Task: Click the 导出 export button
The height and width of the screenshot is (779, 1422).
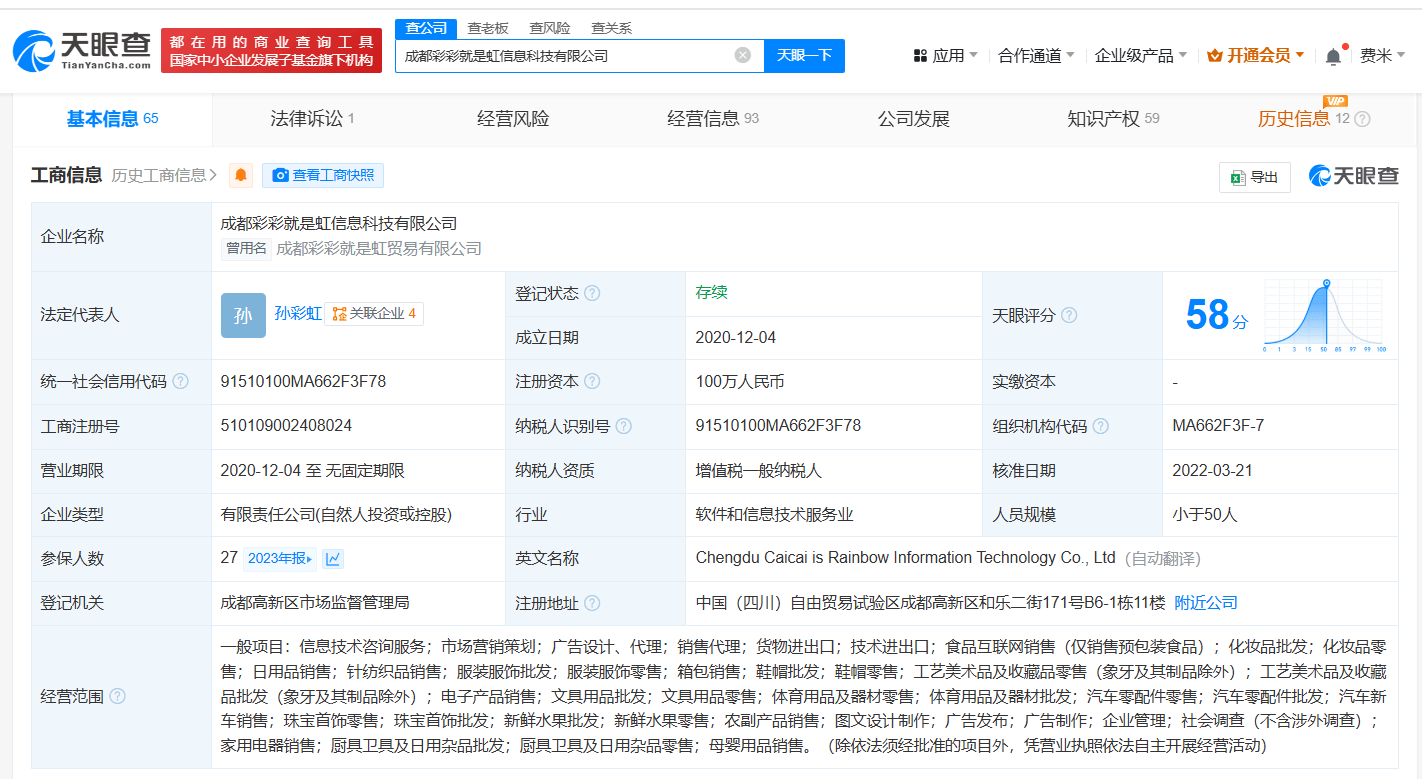Action: pos(1255,177)
